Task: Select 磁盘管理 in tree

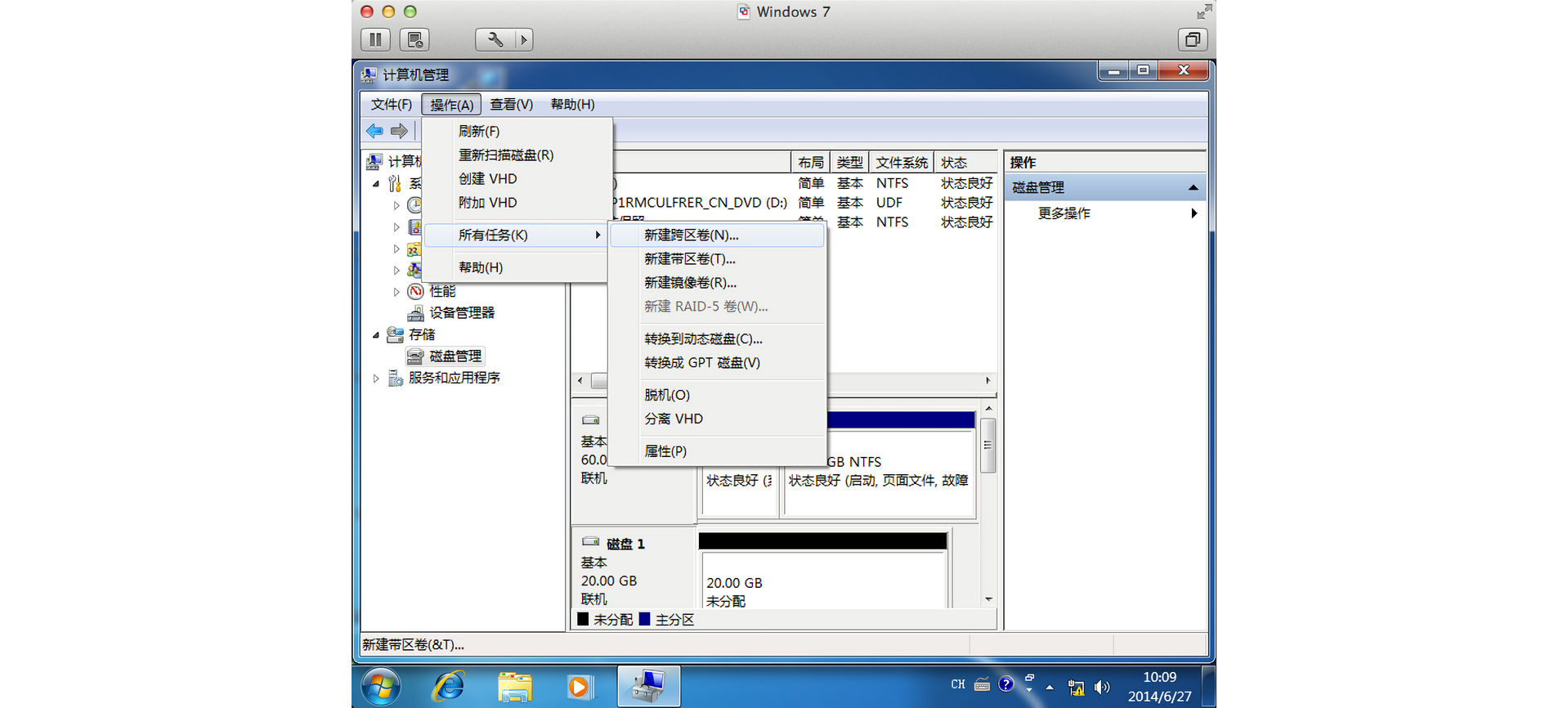Action: [x=455, y=356]
